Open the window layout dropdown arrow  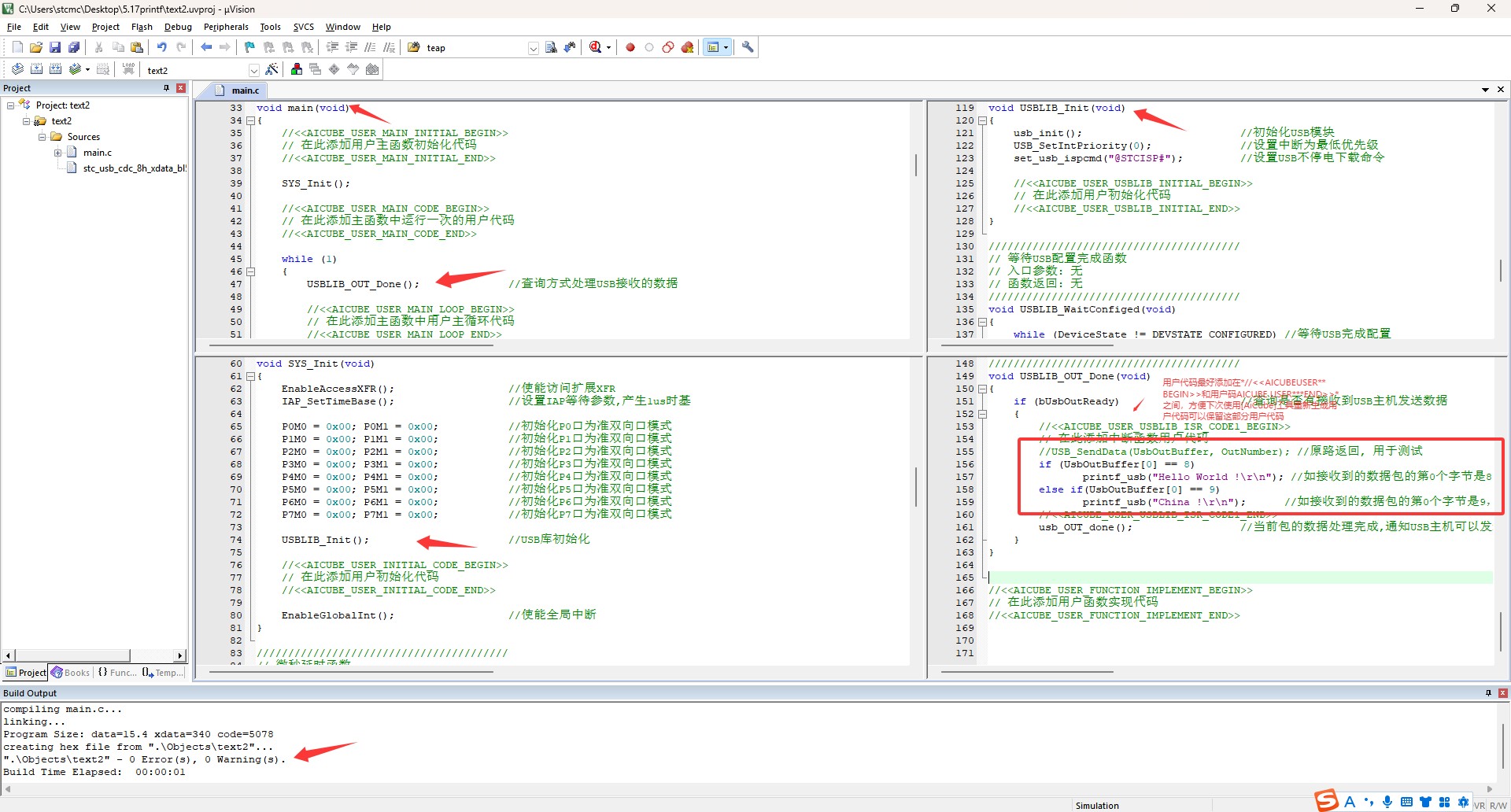726,48
